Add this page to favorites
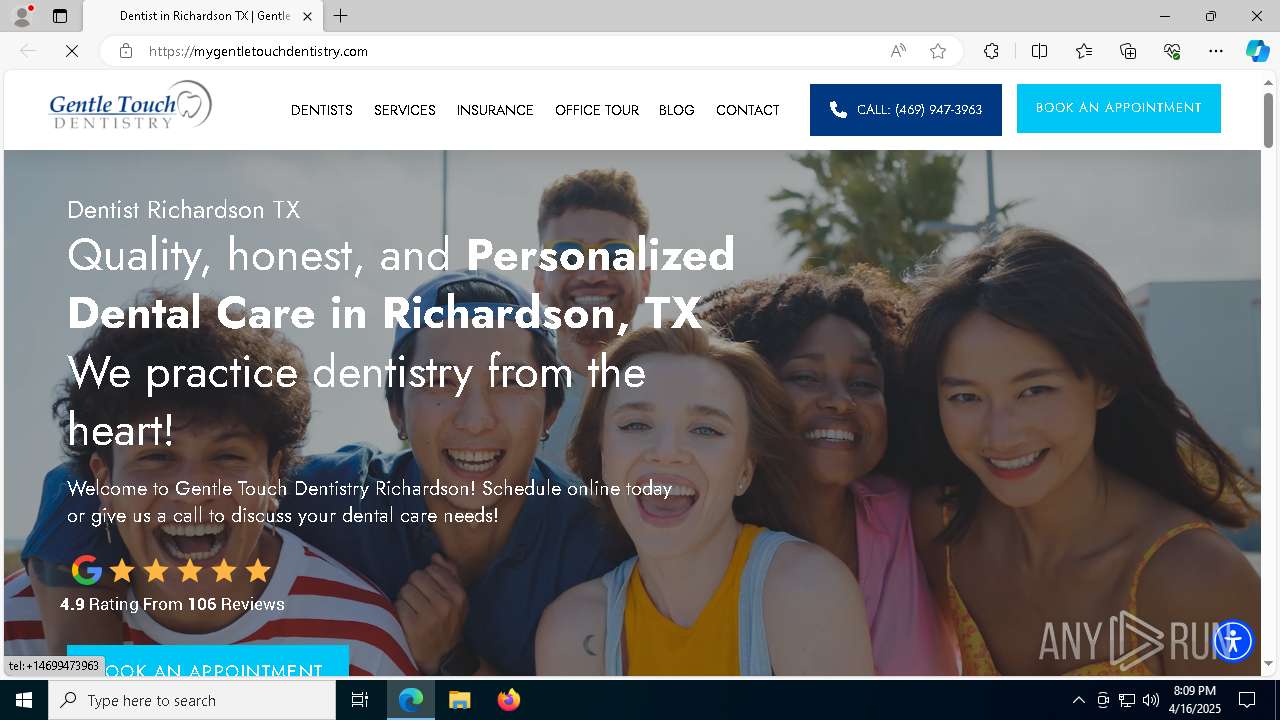 click(x=938, y=51)
